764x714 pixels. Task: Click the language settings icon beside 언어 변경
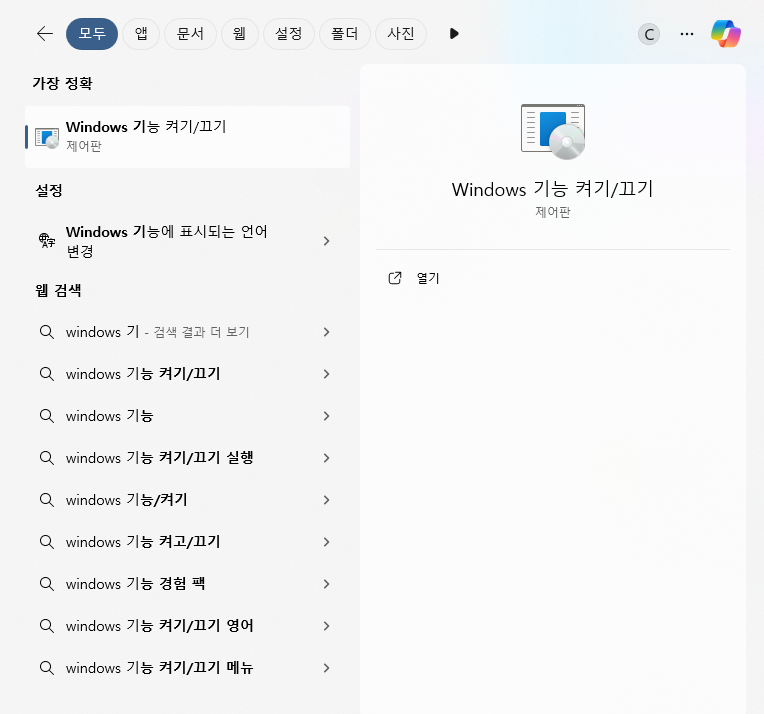(x=47, y=240)
